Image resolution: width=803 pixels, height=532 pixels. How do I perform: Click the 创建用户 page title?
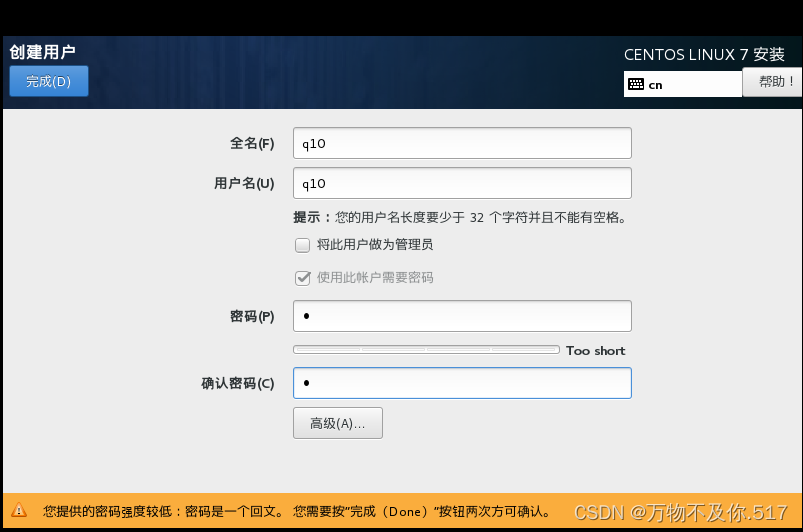(43, 52)
